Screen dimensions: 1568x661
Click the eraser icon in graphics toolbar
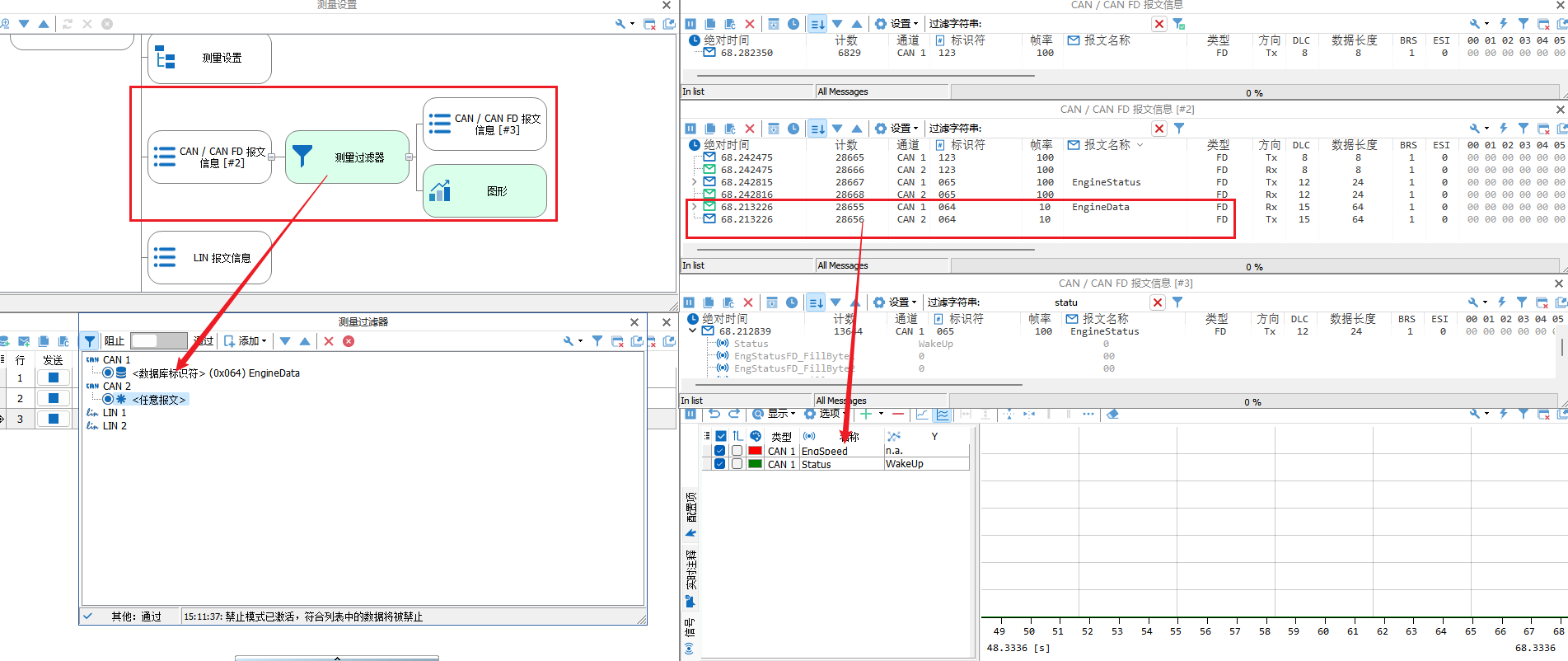pos(1112,414)
